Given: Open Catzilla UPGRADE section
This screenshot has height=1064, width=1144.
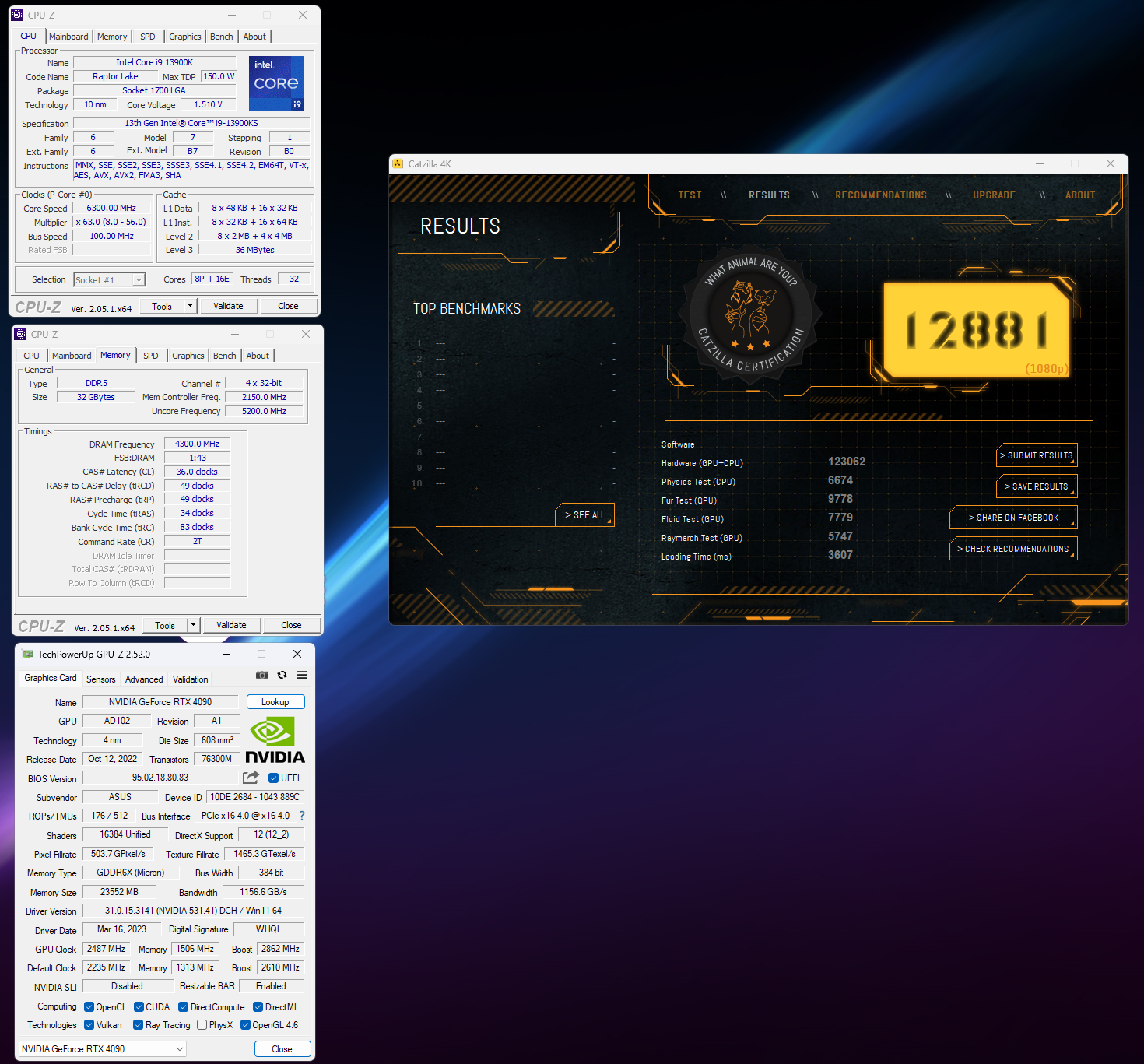Looking at the screenshot, I should [994, 195].
